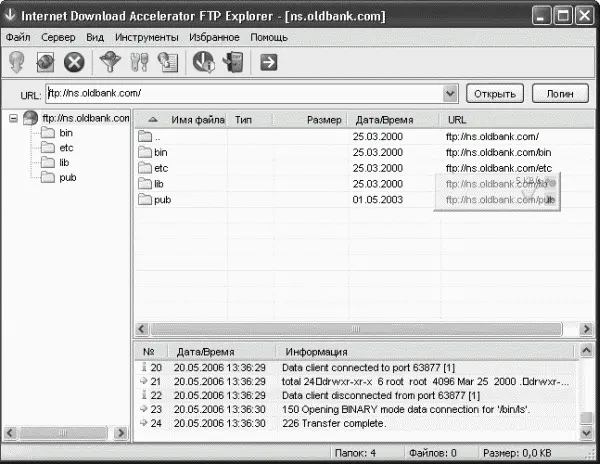Select pub folder in left tree
The width and height of the screenshot is (600, 464).
[x=67, y=177]
